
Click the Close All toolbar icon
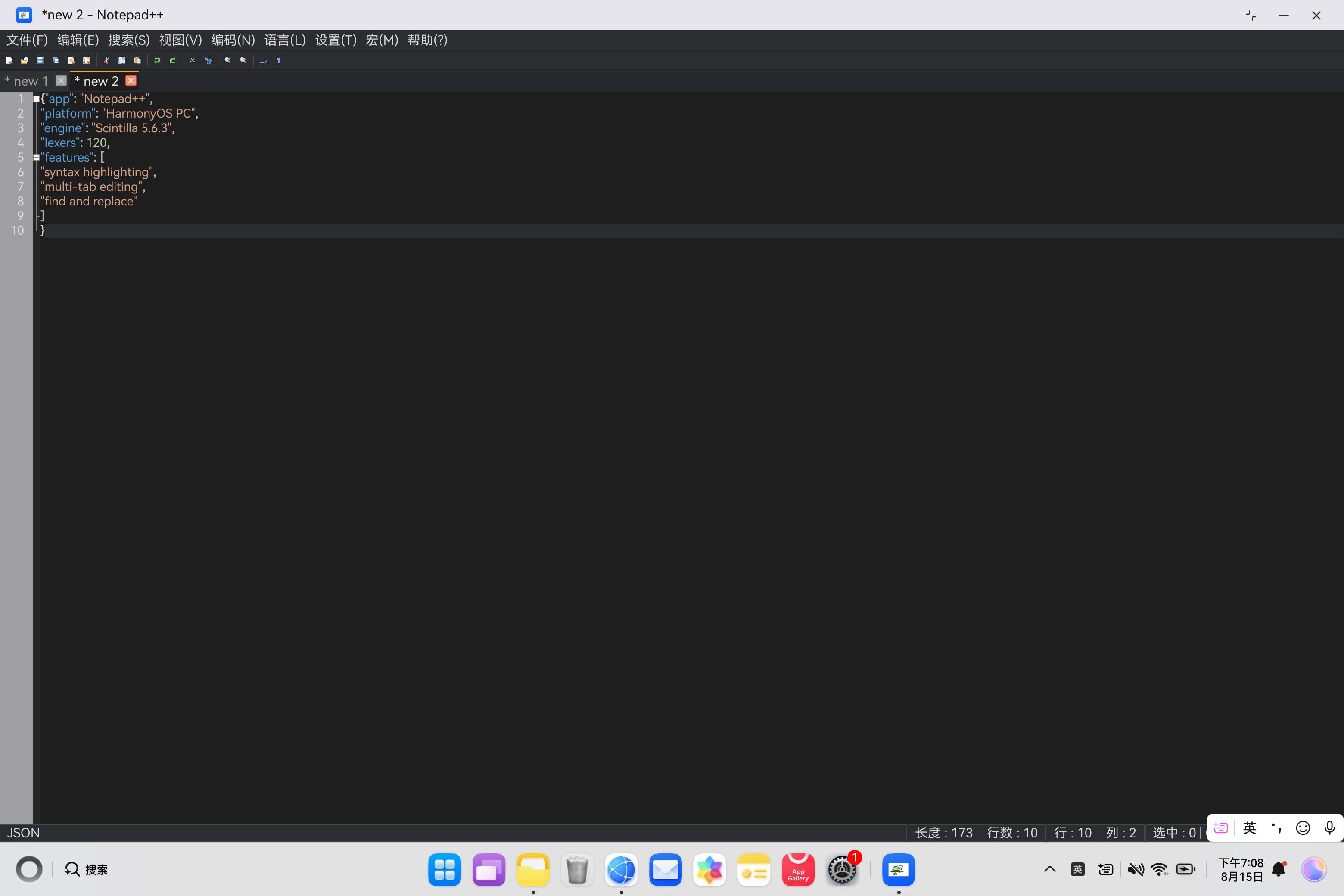(87, 60)
